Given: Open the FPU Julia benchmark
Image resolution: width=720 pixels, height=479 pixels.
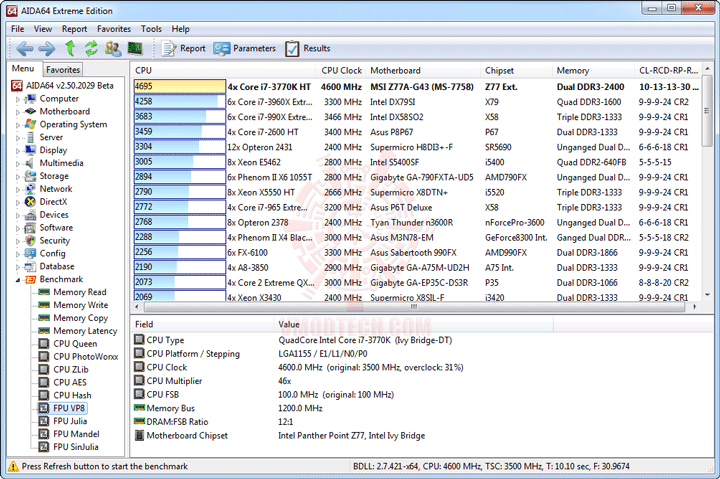Looking at the screenshot, I should [x=63, y=421].
